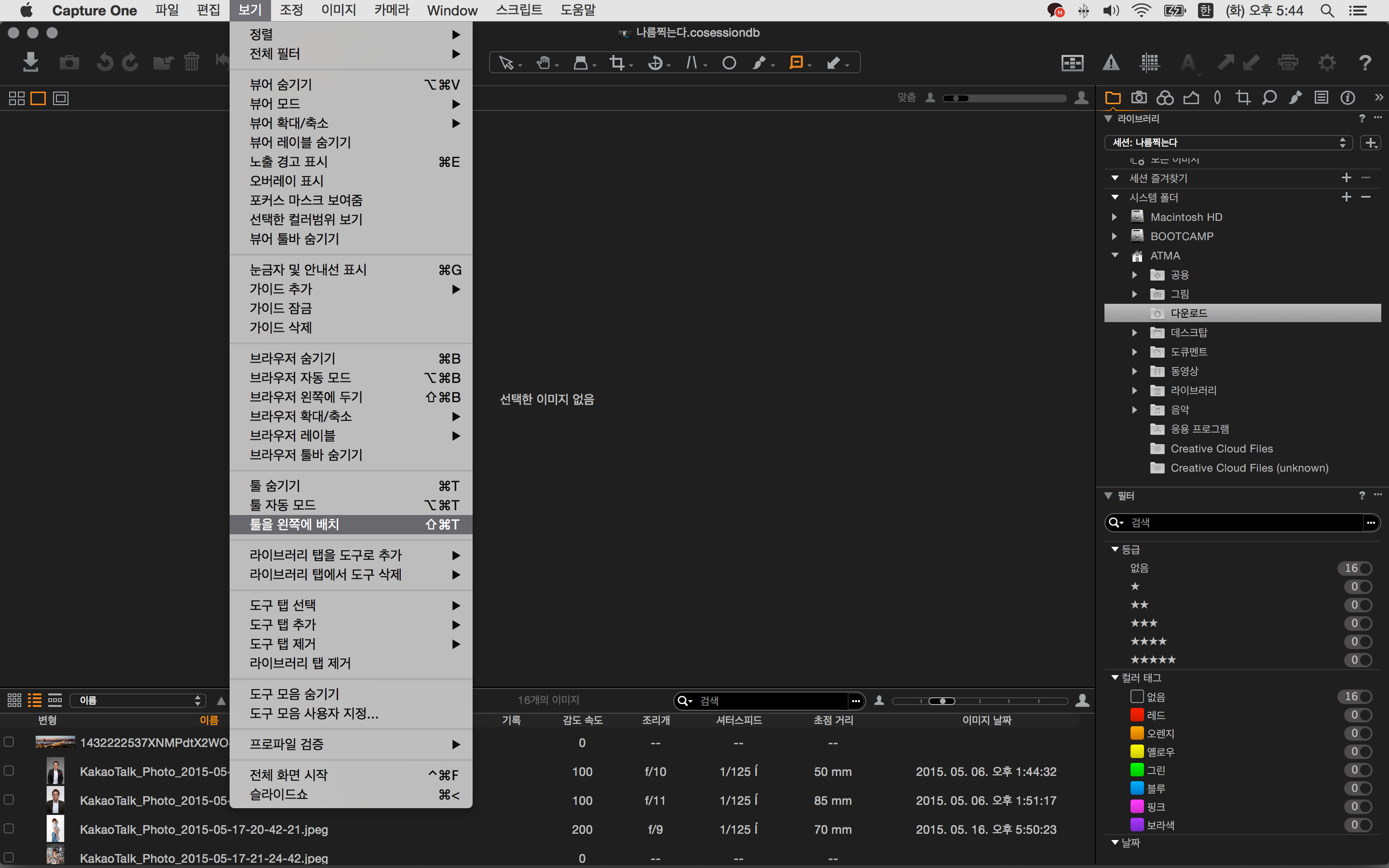Open the Capture tool tab camera icon
The image size is (1389, 868).
[1139, 97]
